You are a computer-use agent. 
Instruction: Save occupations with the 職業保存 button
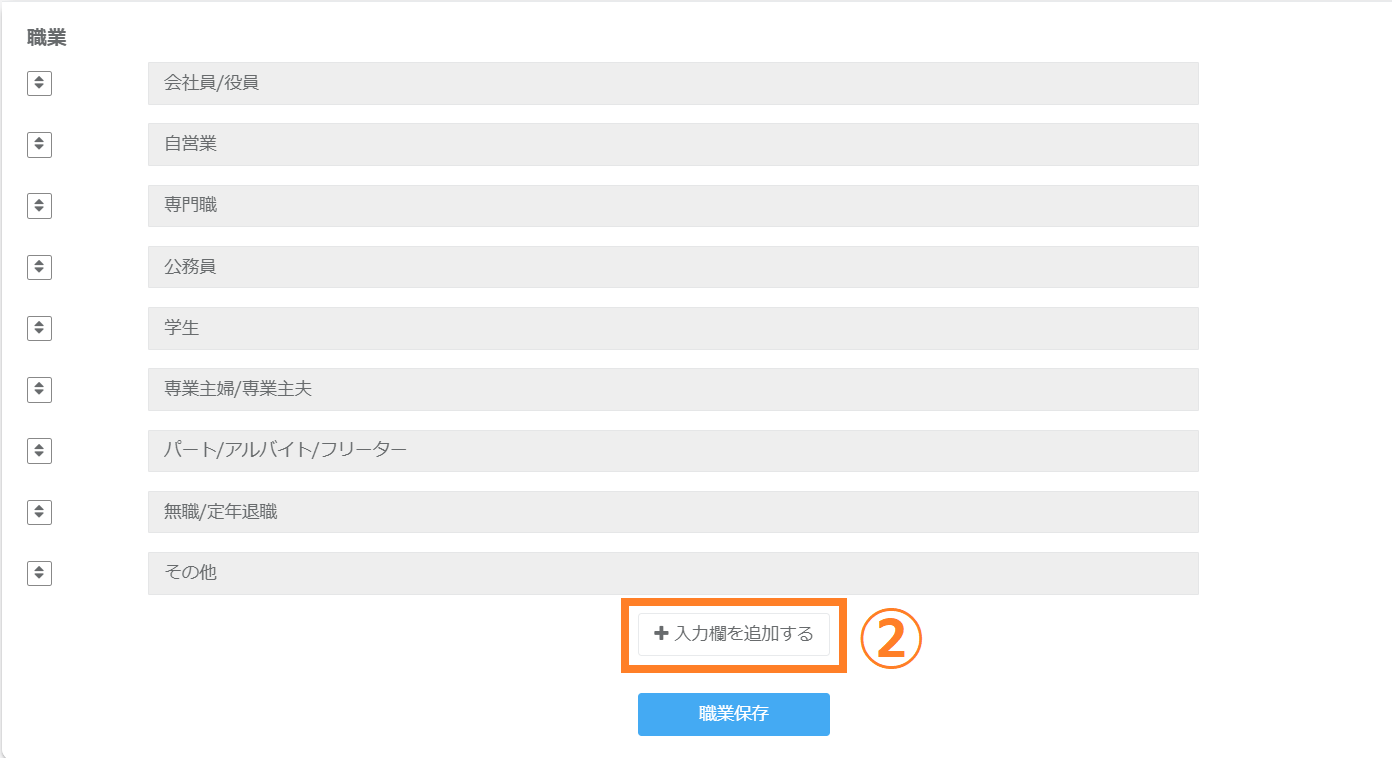tap(734, 714)
